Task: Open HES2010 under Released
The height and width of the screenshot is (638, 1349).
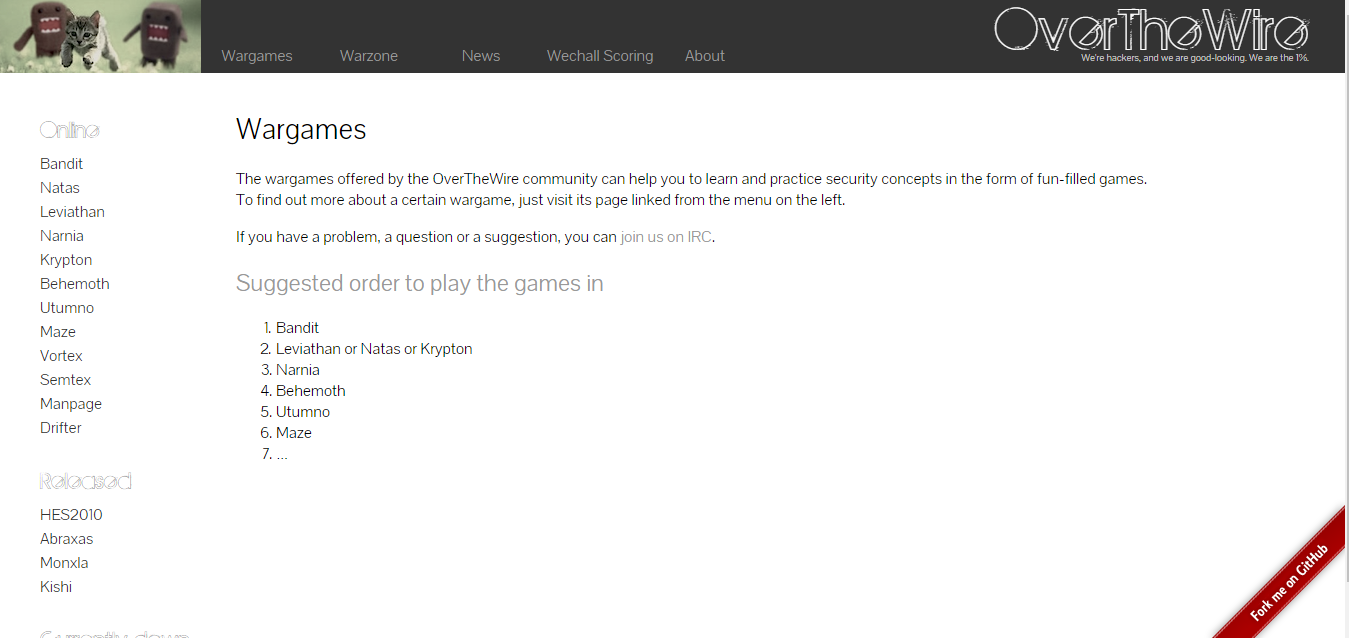Action: tap(71, 515)
